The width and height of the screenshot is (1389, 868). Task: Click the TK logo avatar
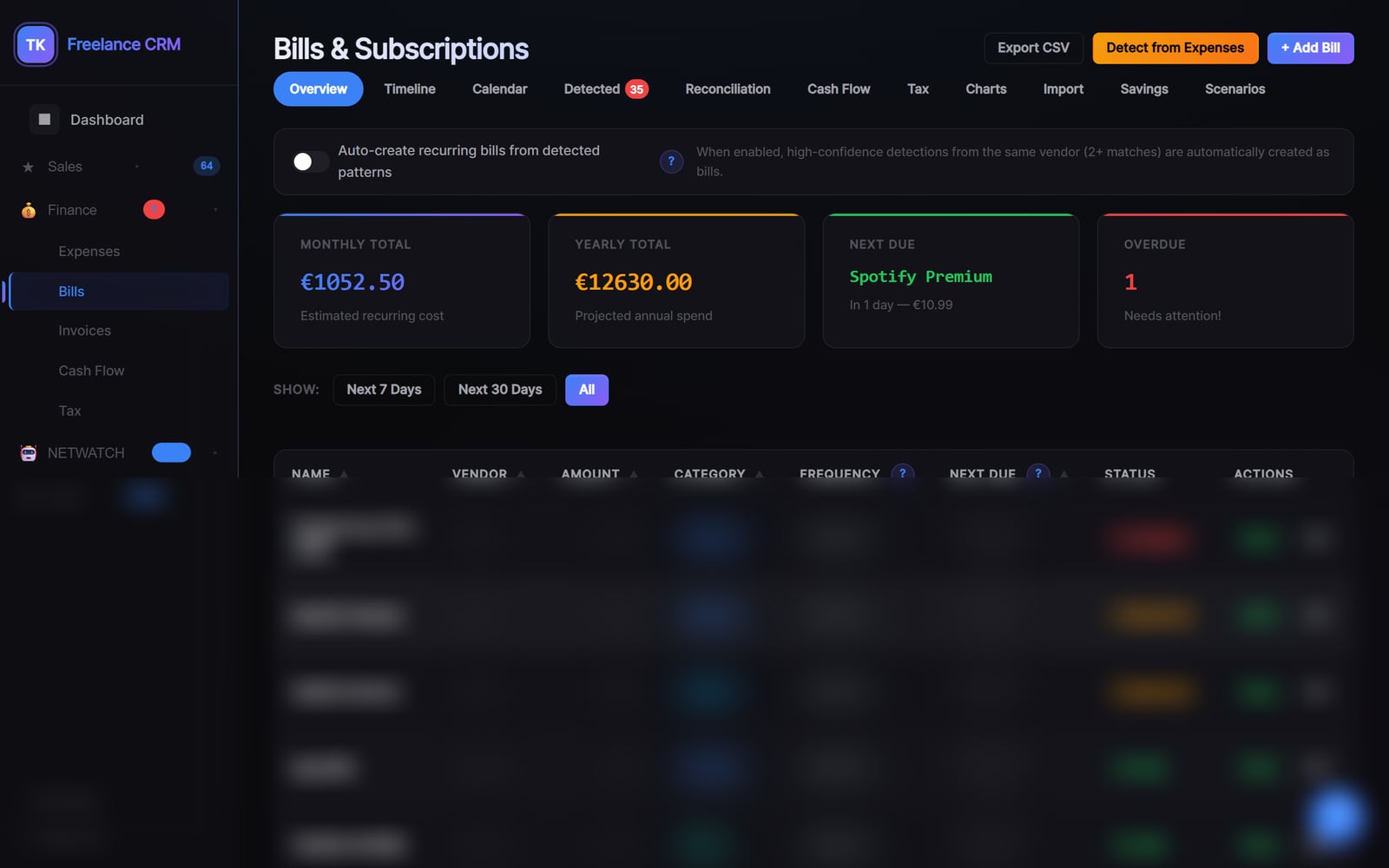(36, 44)
